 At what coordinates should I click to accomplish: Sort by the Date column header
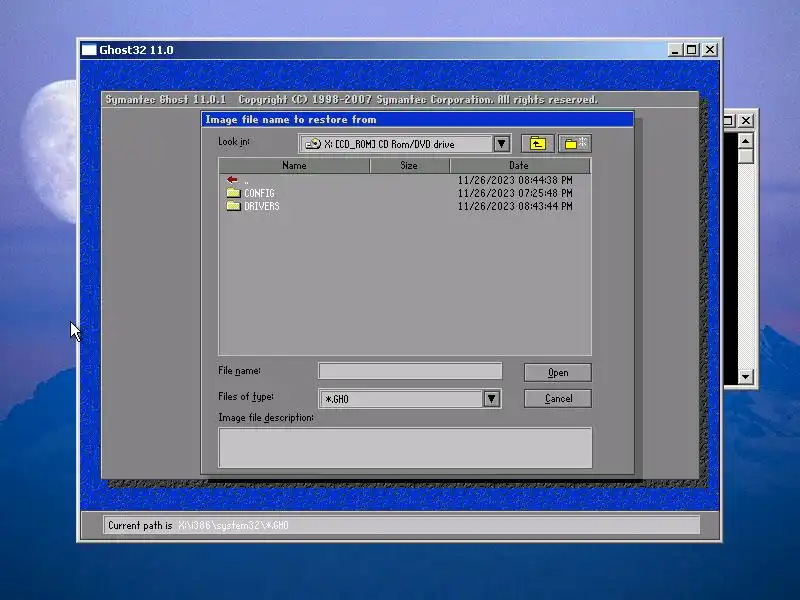(x=520, y=165)
